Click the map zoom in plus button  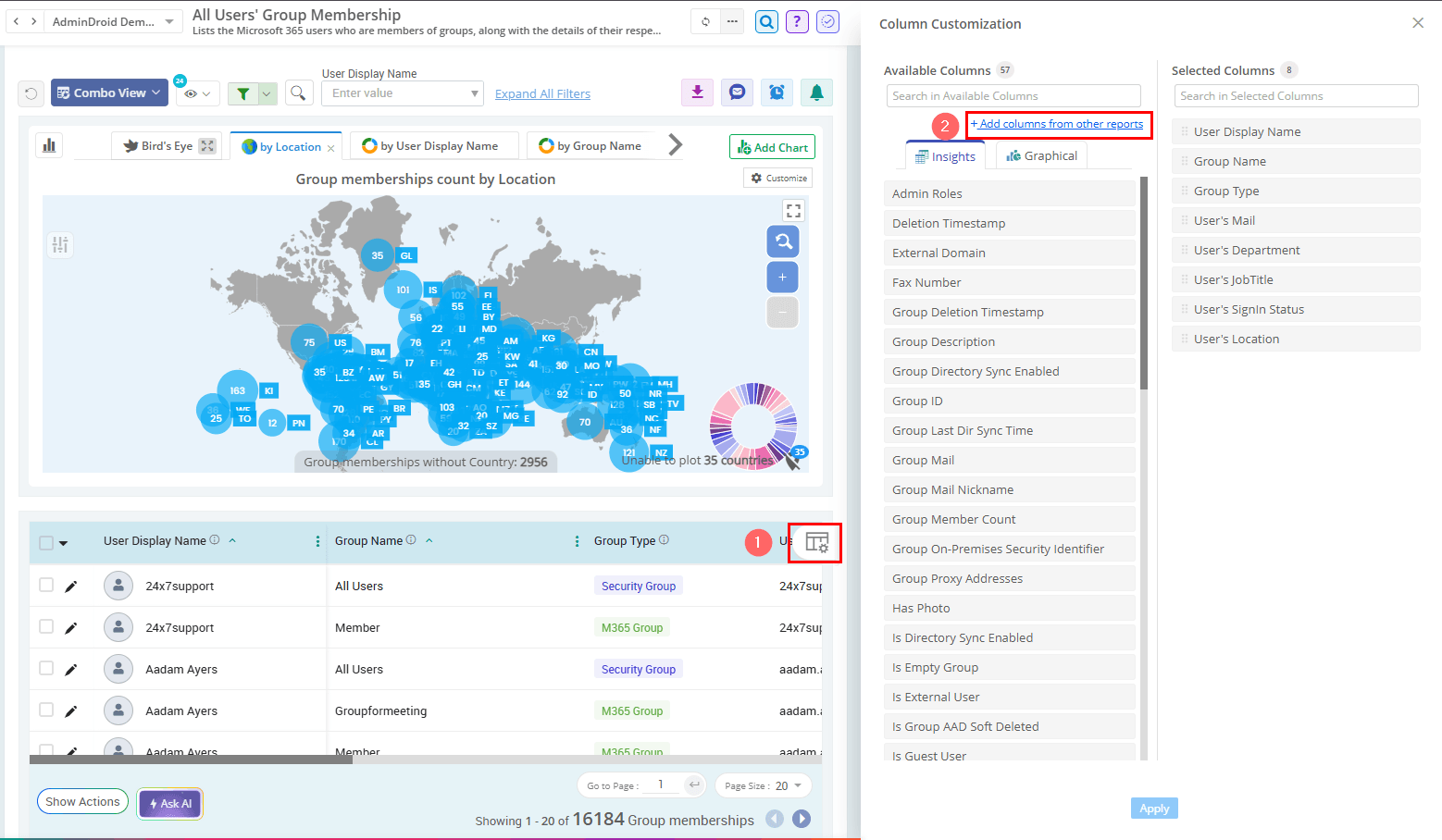pos(782,278)
